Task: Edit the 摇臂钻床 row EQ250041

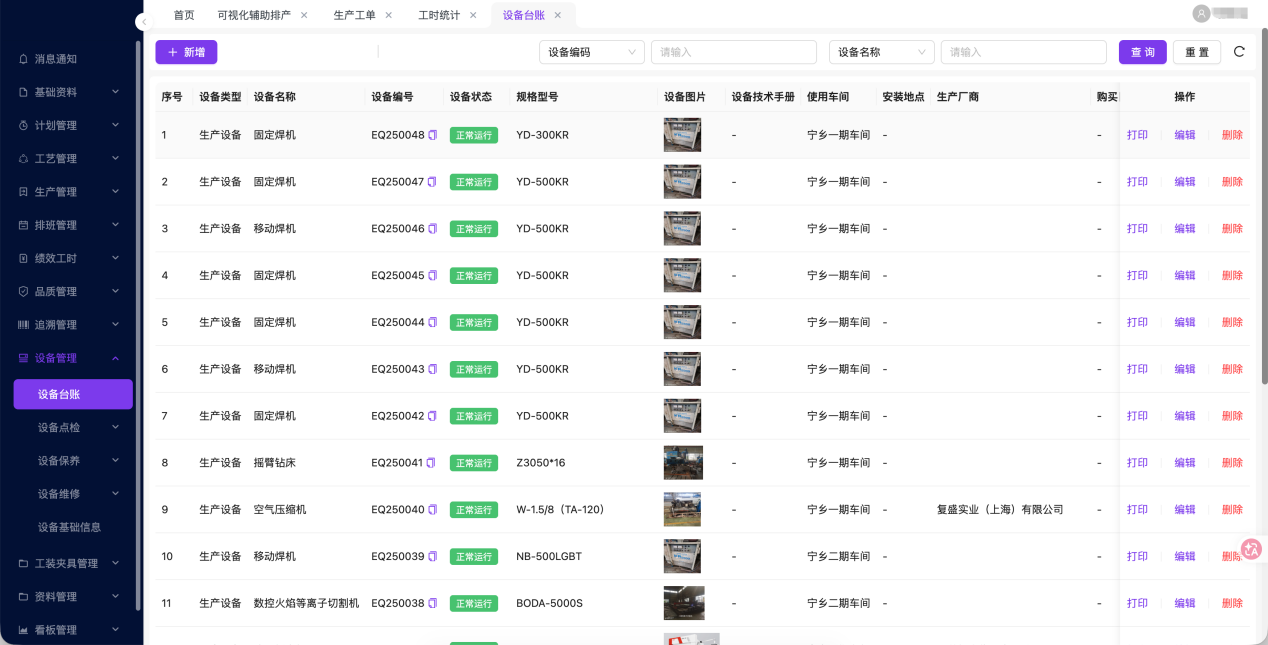Action: pos(1185,463)
